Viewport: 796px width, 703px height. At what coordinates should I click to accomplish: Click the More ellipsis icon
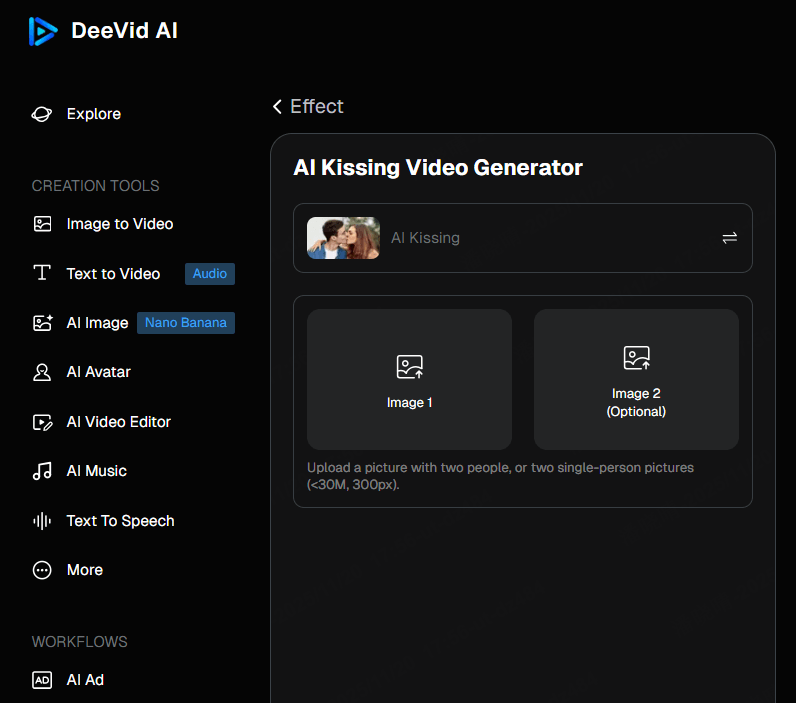click(x=42, y=570)
